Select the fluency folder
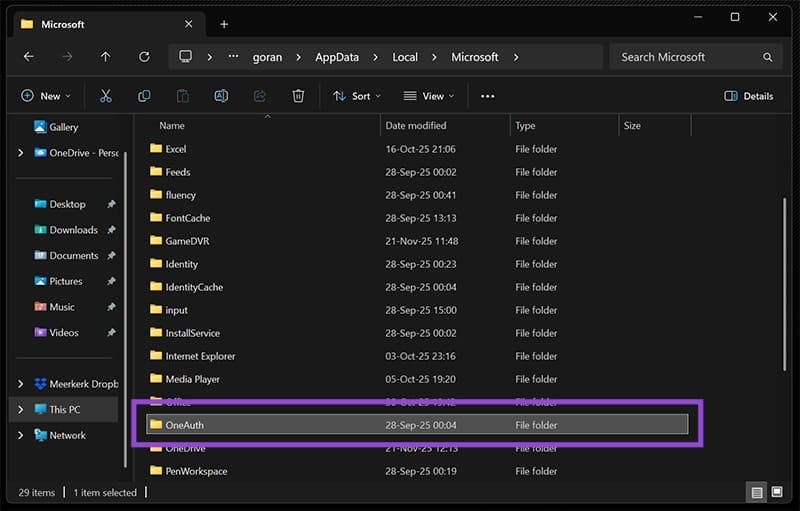The width and height of the screenshot is (800, 511). pyautogui.click(x=417, y=195)
